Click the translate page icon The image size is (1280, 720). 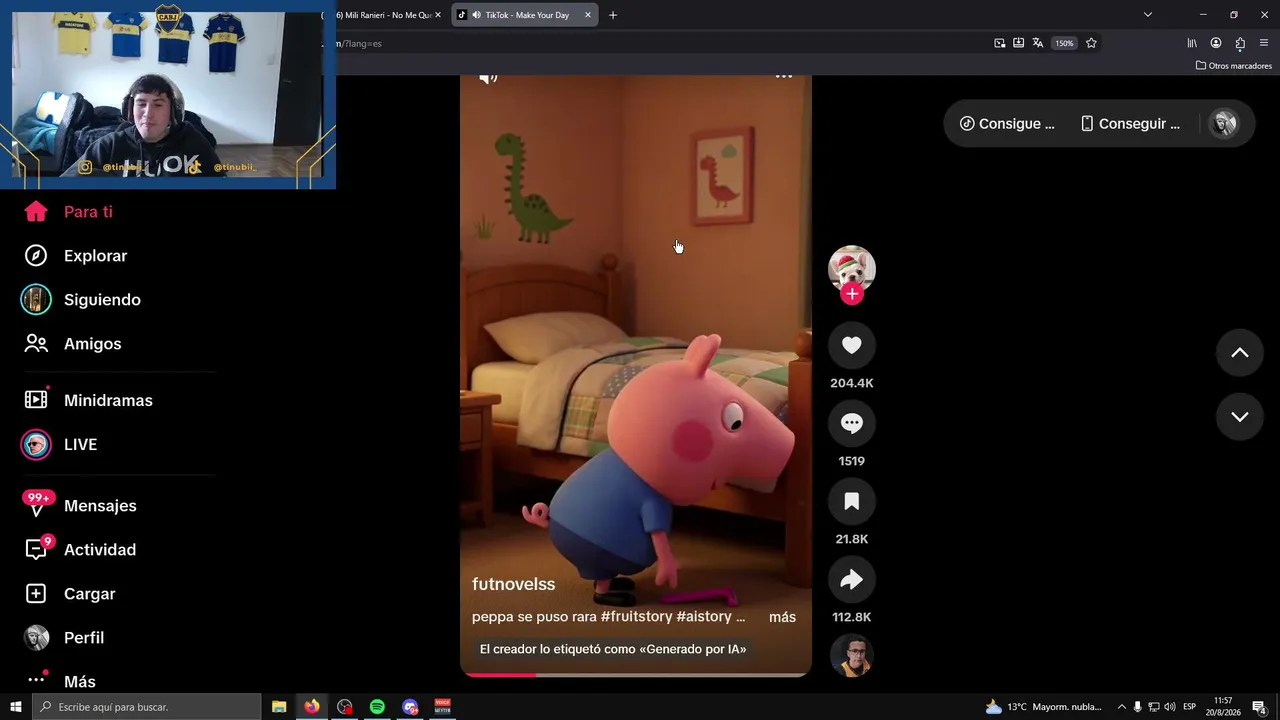point(1038,43)
